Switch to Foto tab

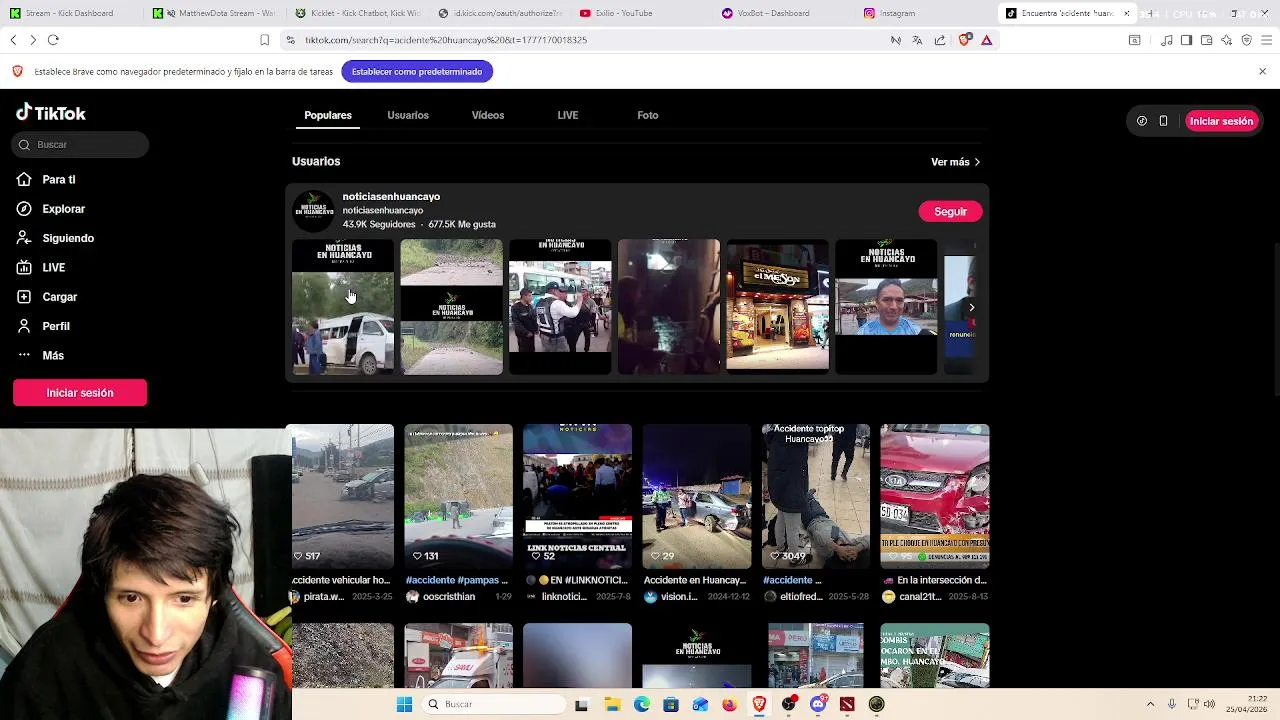[x=648, y=115]
